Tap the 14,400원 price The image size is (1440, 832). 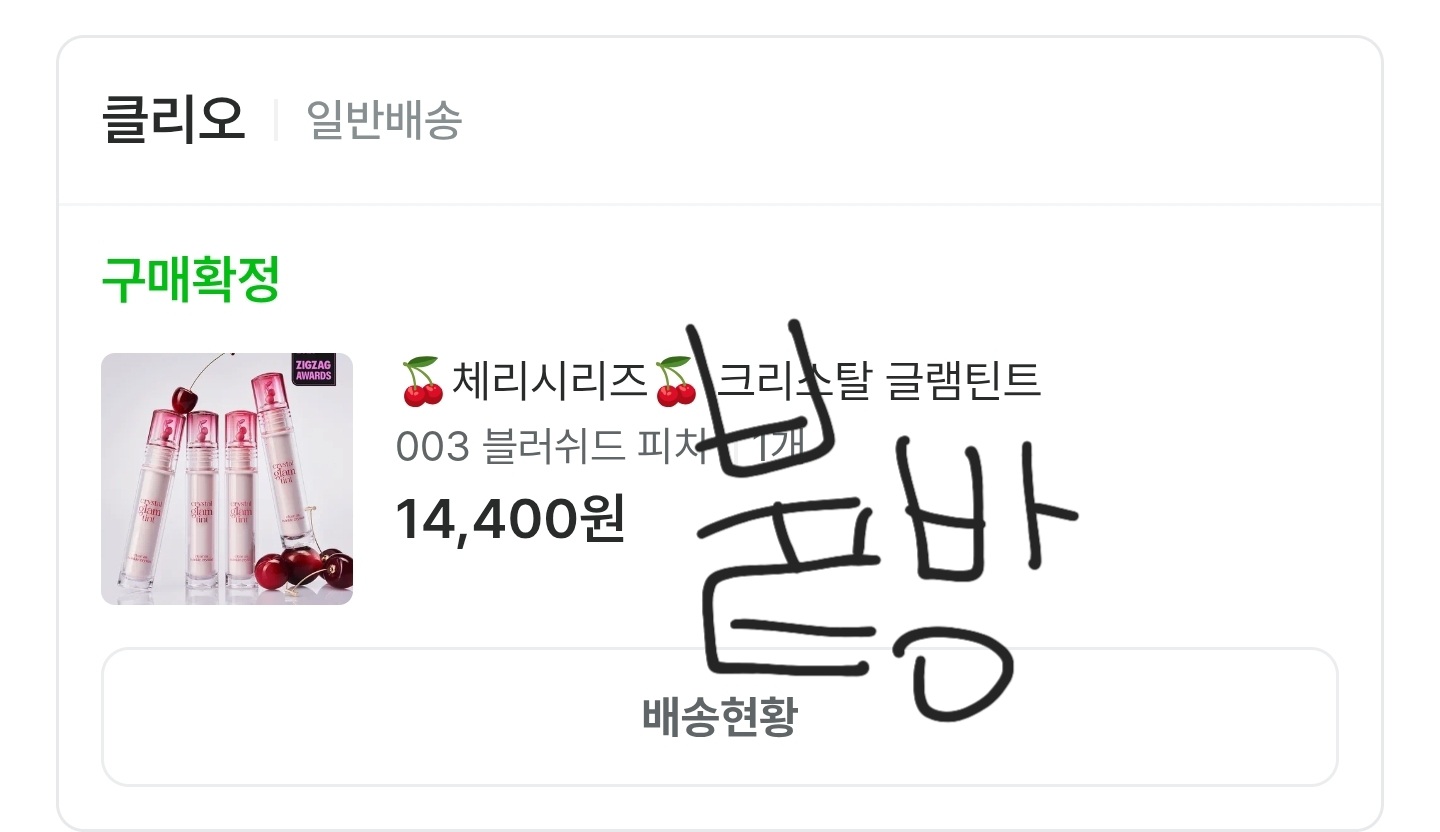pyautogui.click(x=510, y=518)
